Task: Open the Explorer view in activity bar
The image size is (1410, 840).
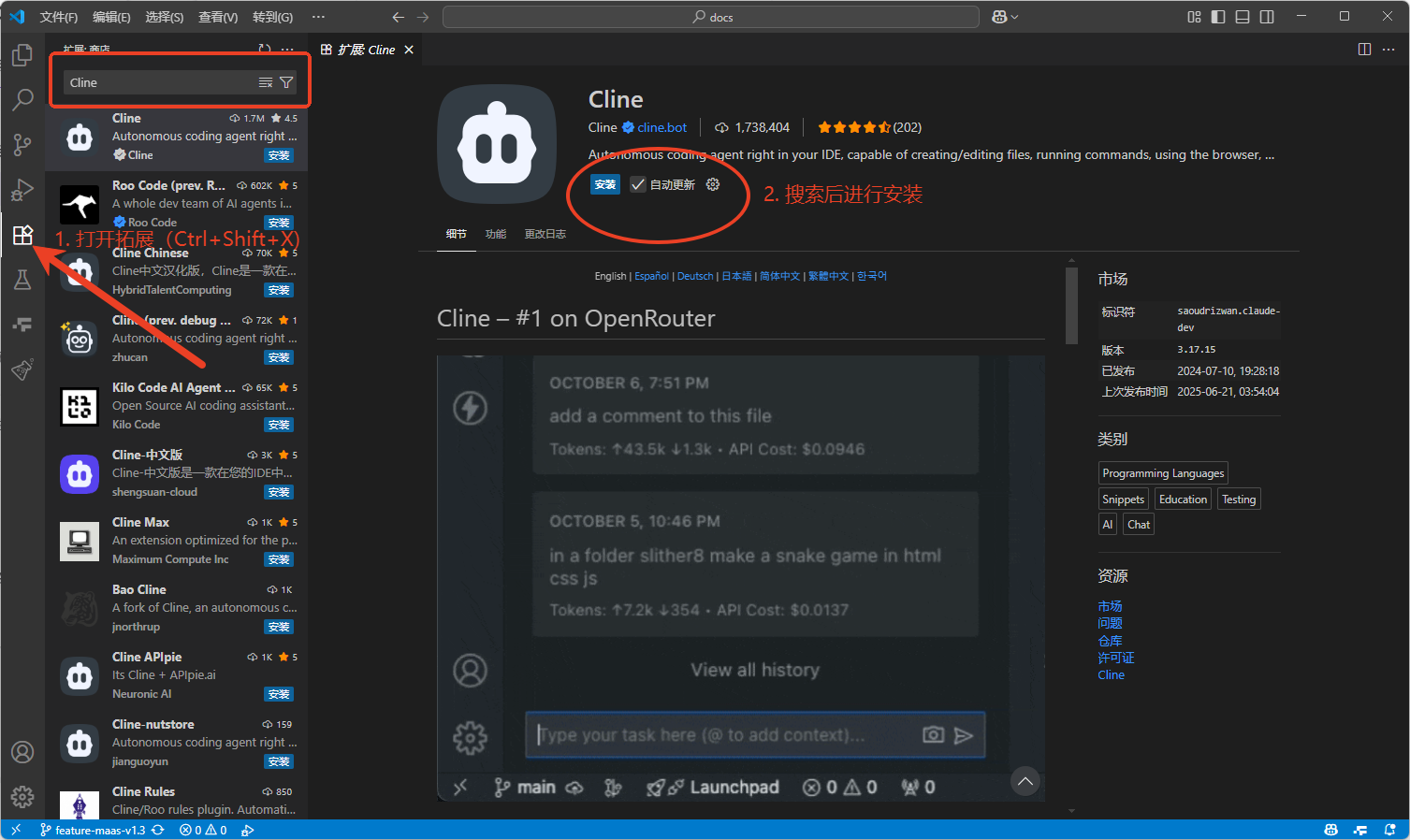Action: coord(22,56)
